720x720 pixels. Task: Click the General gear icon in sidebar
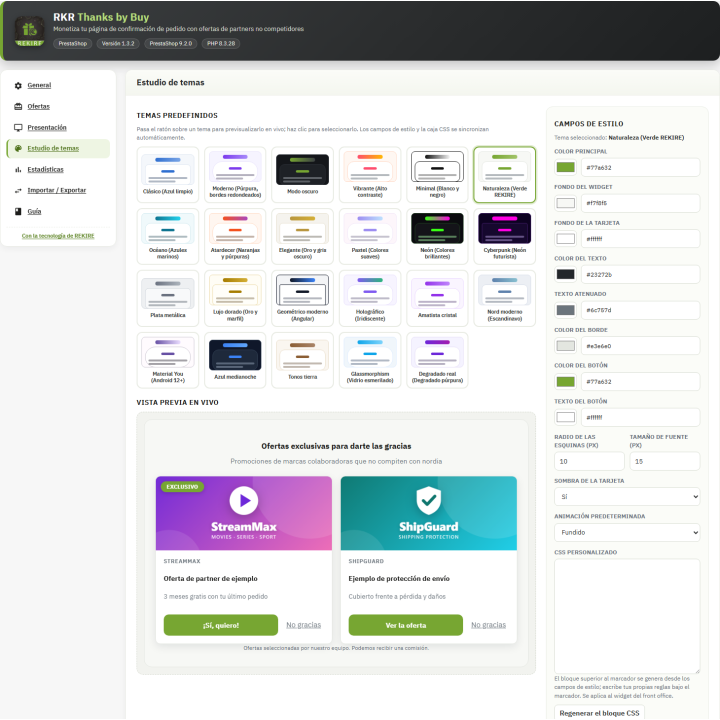[x=18, y=85]
